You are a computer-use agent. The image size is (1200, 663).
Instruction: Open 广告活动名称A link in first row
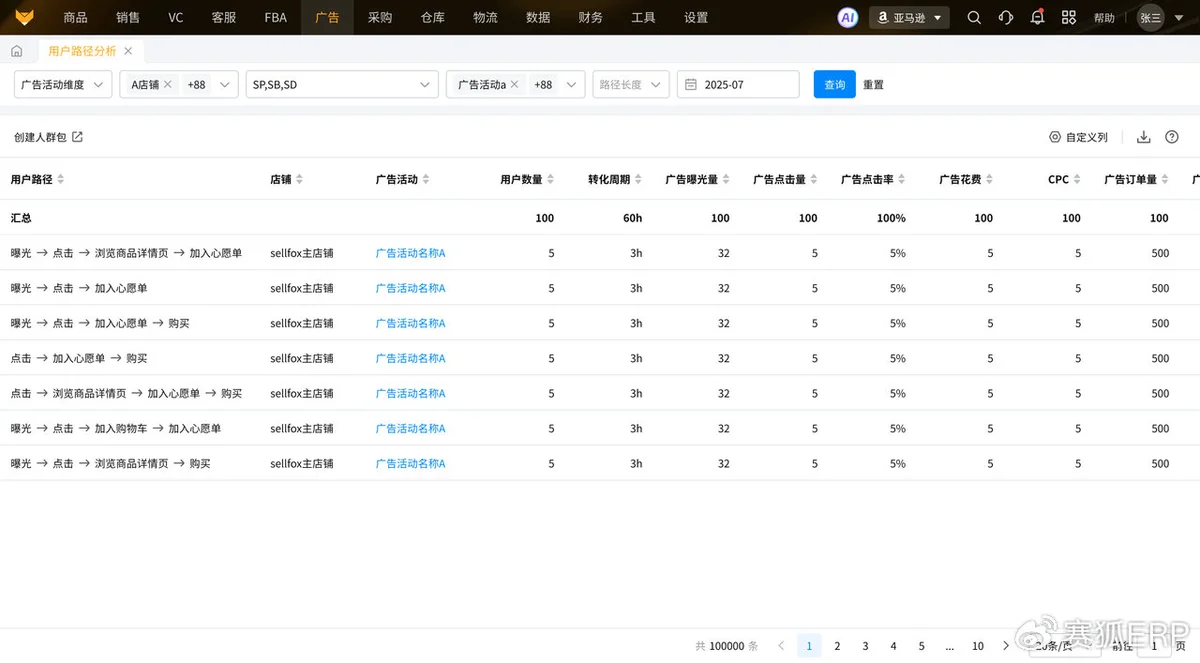tap(410, 253)
